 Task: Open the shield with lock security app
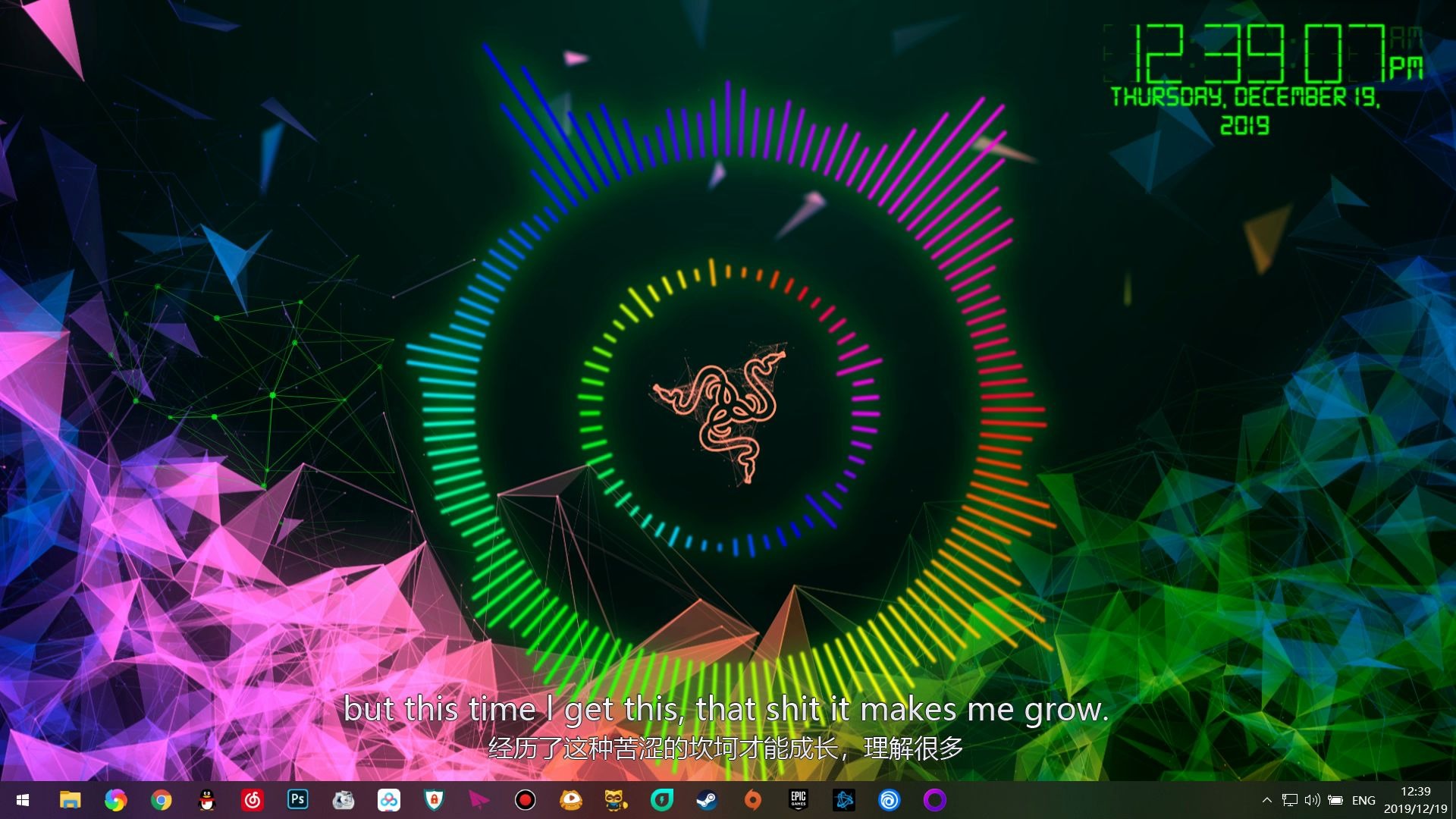click(x=434, y=800)
